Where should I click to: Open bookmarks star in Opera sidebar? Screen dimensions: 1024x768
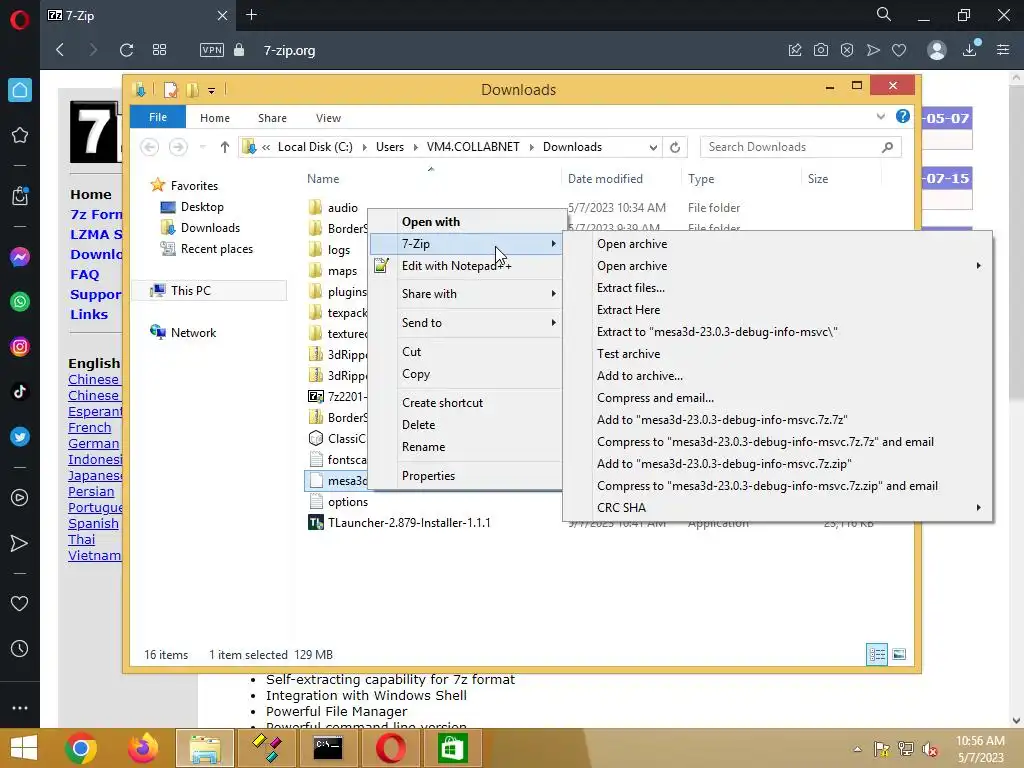click(x=20, y=135)
